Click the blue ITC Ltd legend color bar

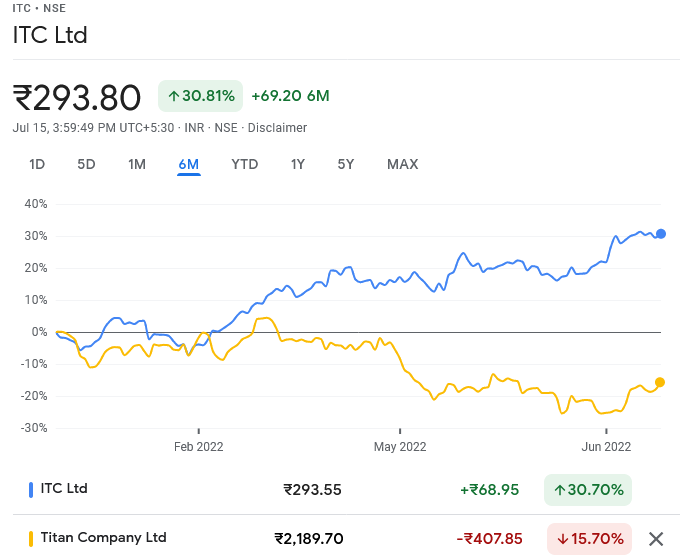pos(30,489)
